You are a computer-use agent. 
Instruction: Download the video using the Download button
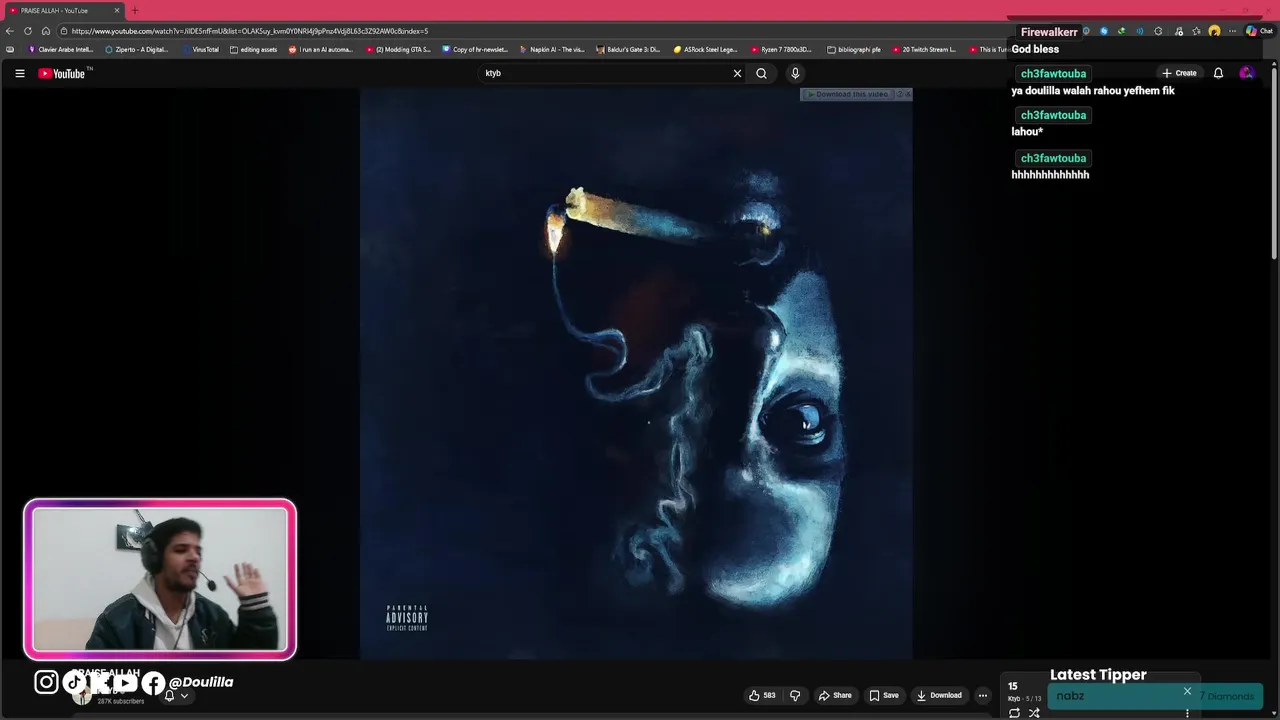(939, 695)
